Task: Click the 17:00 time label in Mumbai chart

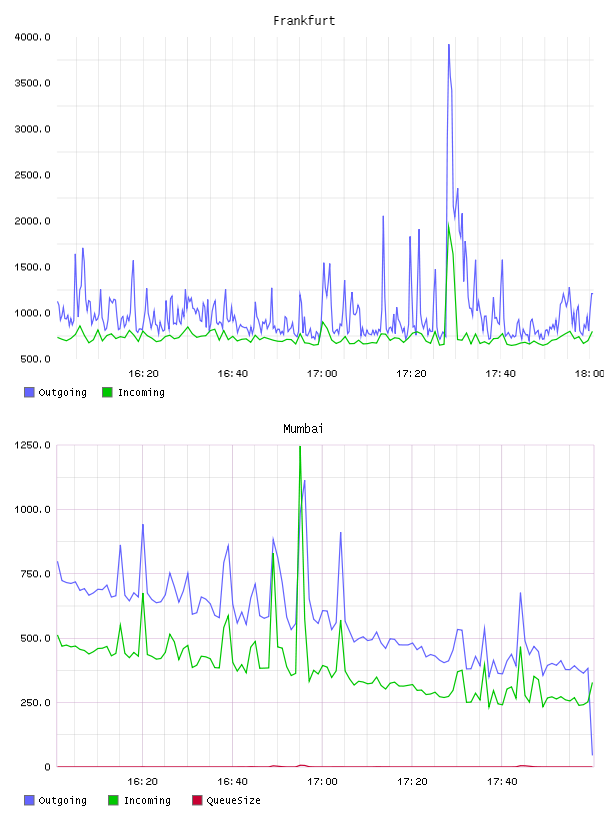Action: [322, 782]
